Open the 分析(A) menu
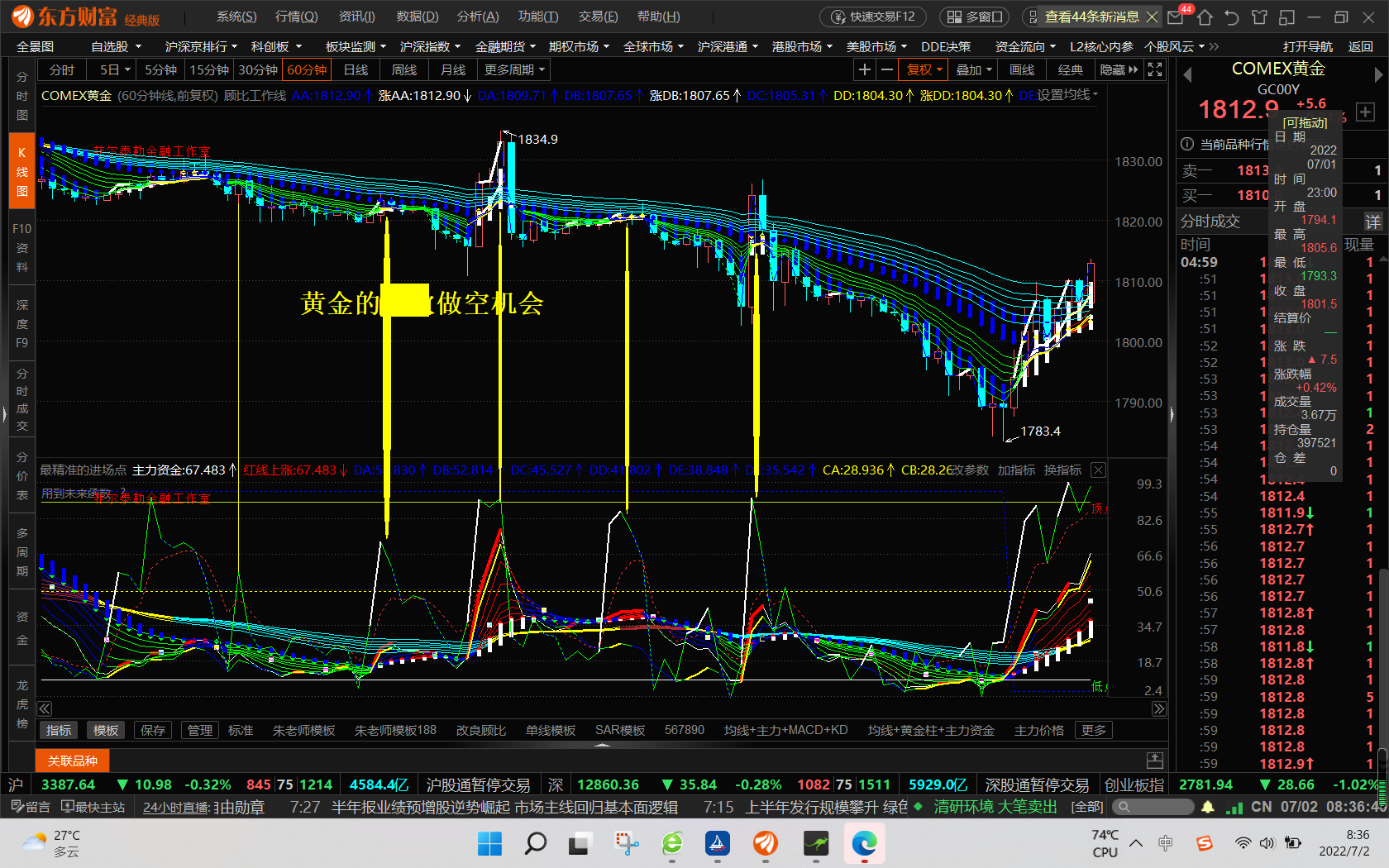 click(478, 17)
